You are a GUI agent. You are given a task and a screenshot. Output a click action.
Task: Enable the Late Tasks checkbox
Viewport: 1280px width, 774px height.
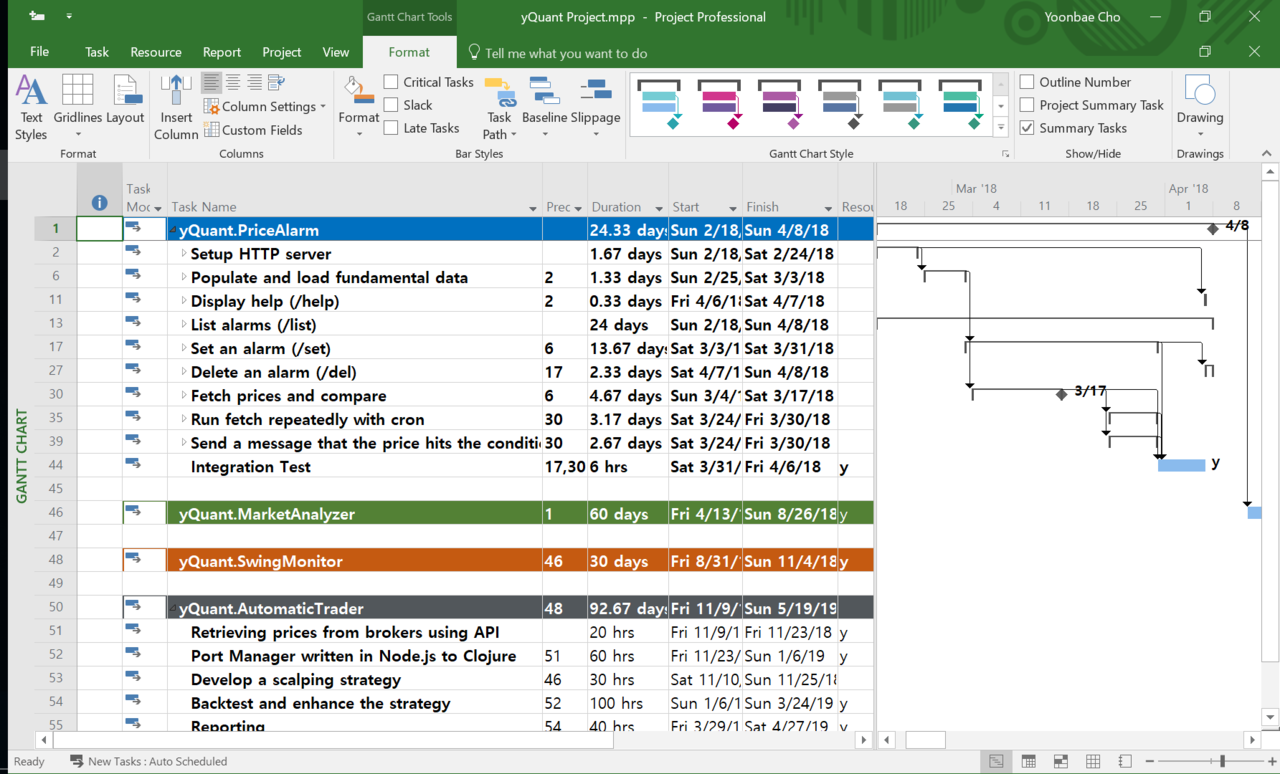(391, 128)
